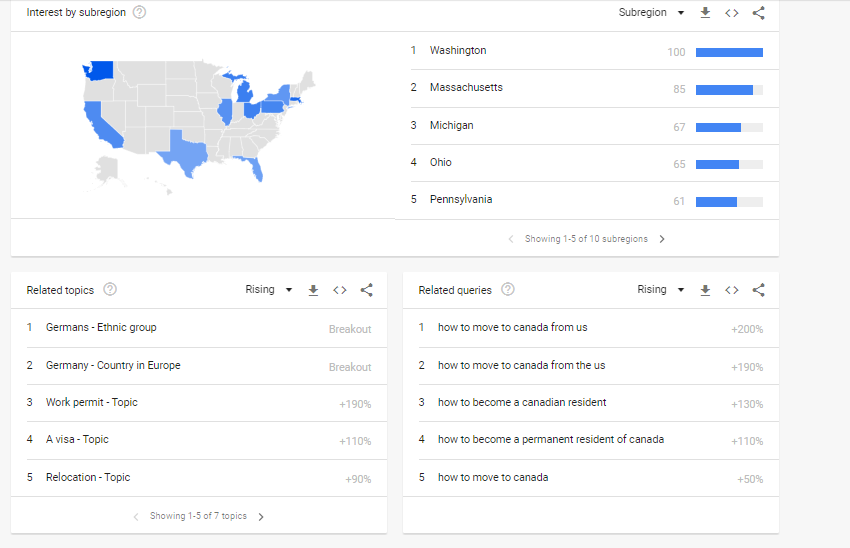Open help tooltip for Related queries
Viewport: 850px width, 548px height.
coord(508,290)
